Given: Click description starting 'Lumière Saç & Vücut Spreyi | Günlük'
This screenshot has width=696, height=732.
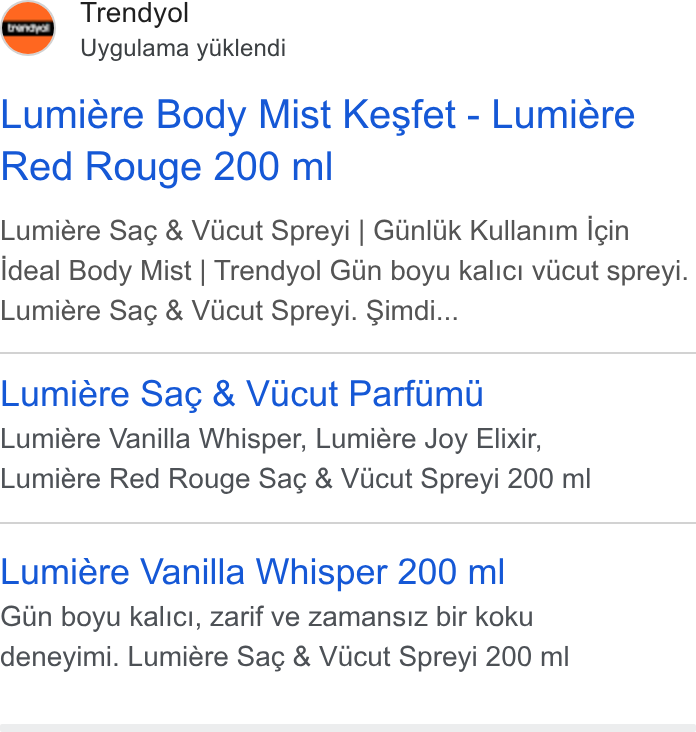Looking at the screenshot, I should (x=315, y=231).
